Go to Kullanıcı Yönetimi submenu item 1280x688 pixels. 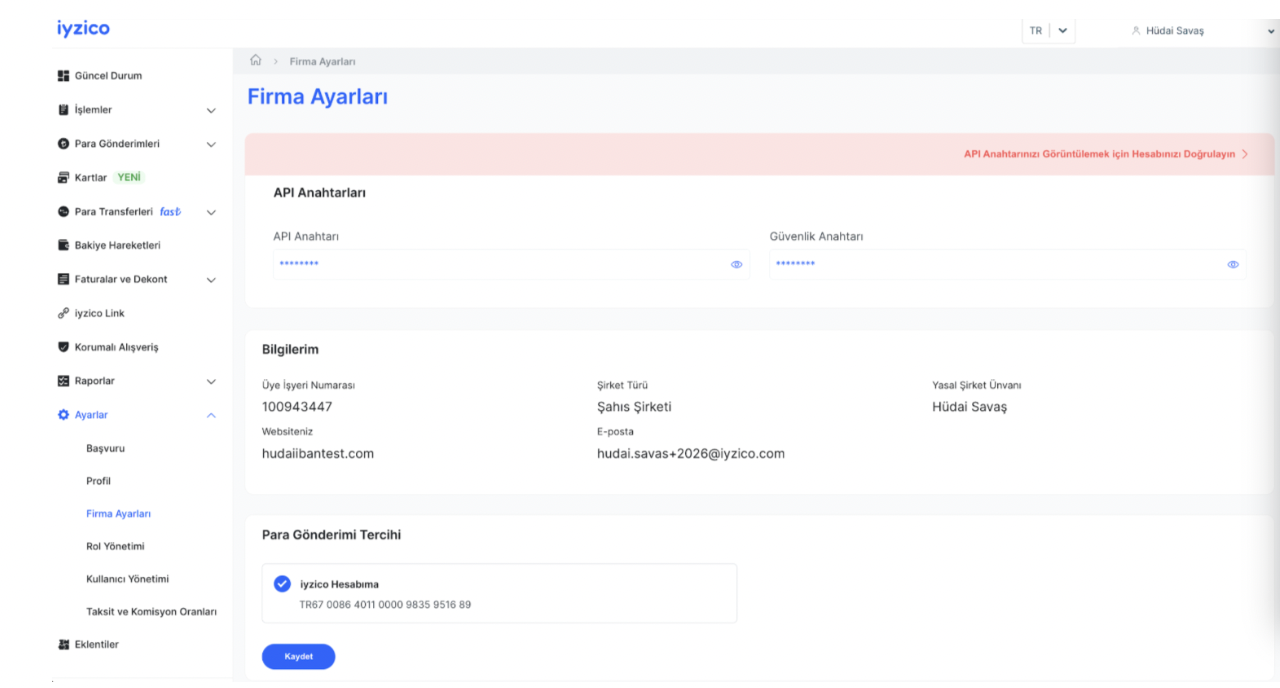[x=127, y=579]
